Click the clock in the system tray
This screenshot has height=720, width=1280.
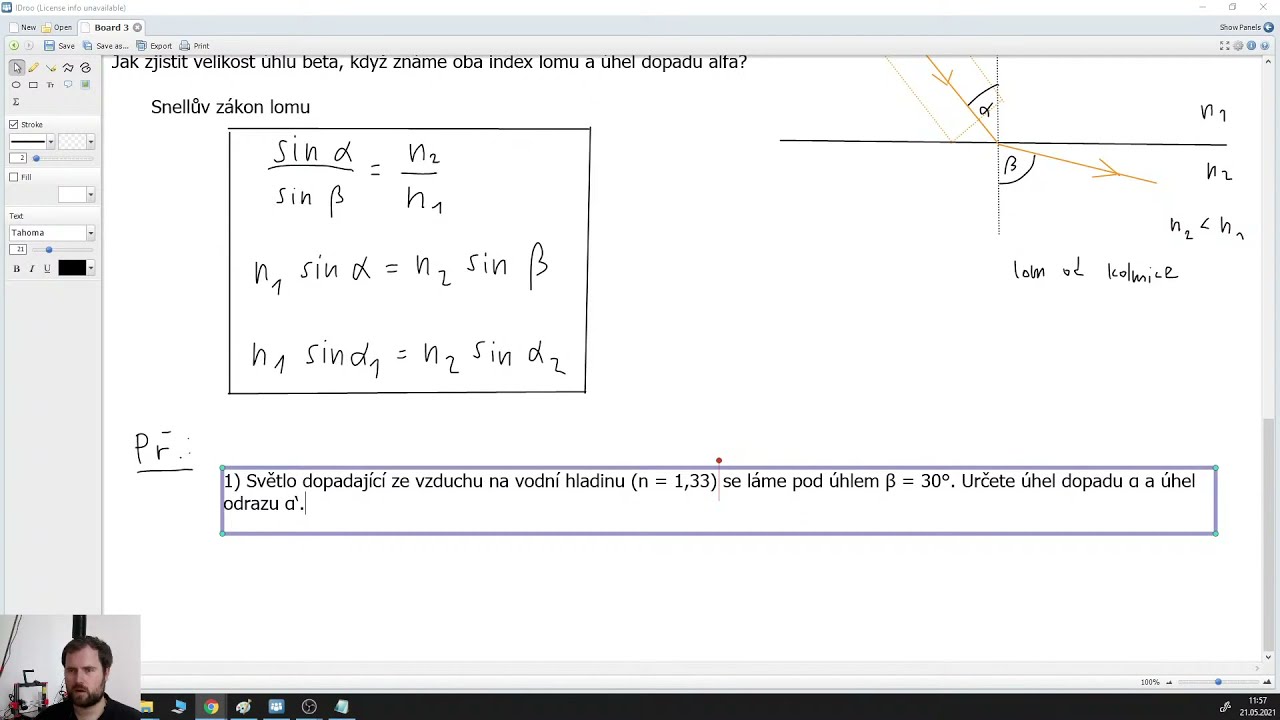(1258, 707)
